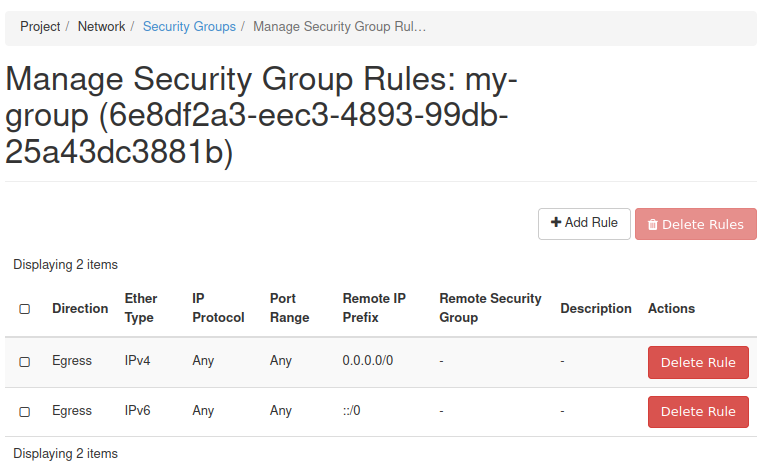Toggle the select-all checkbox in table header

coord(25,309)
